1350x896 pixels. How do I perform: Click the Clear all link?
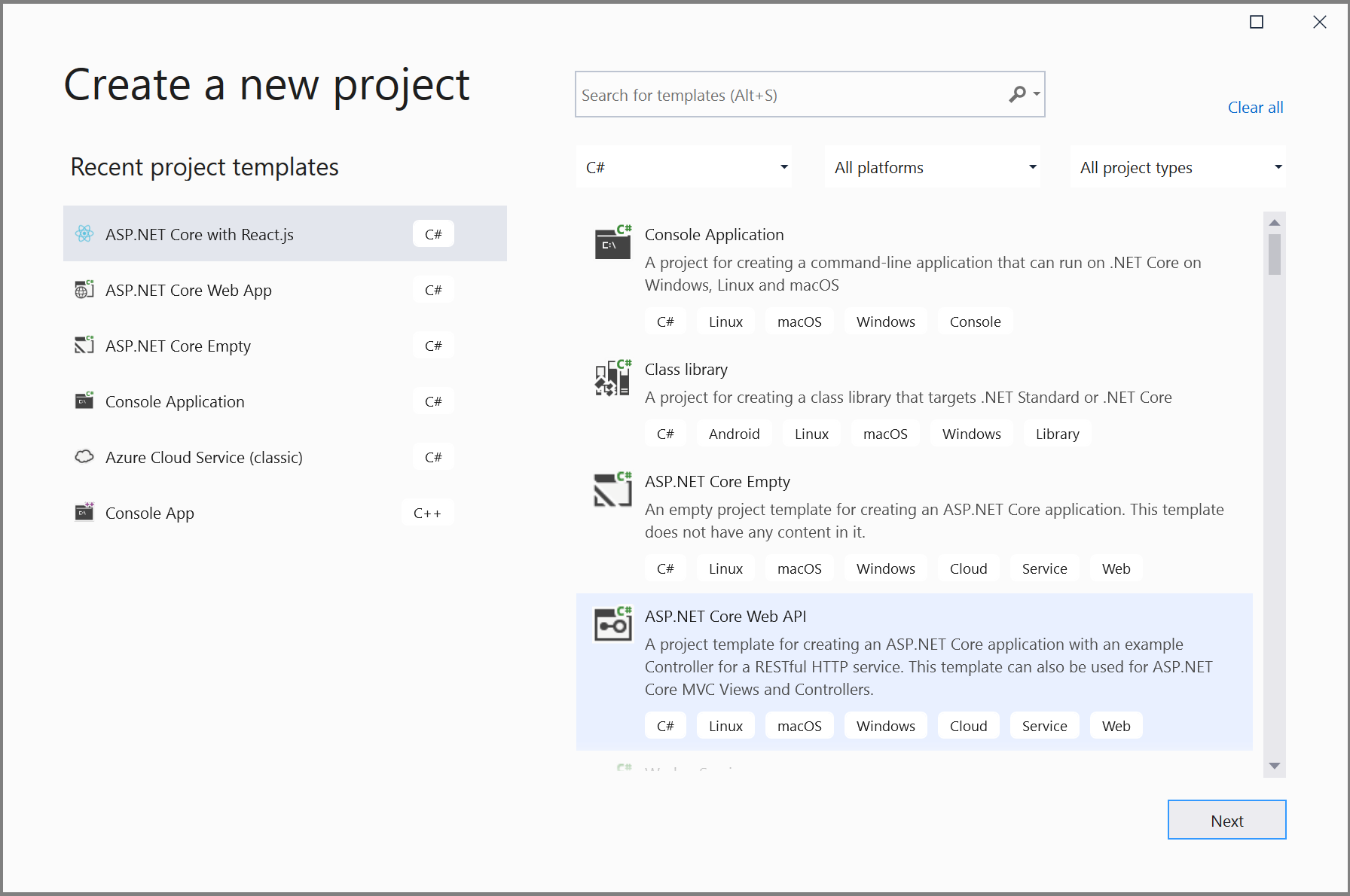pyautogui.click(x=1255, y=108)
